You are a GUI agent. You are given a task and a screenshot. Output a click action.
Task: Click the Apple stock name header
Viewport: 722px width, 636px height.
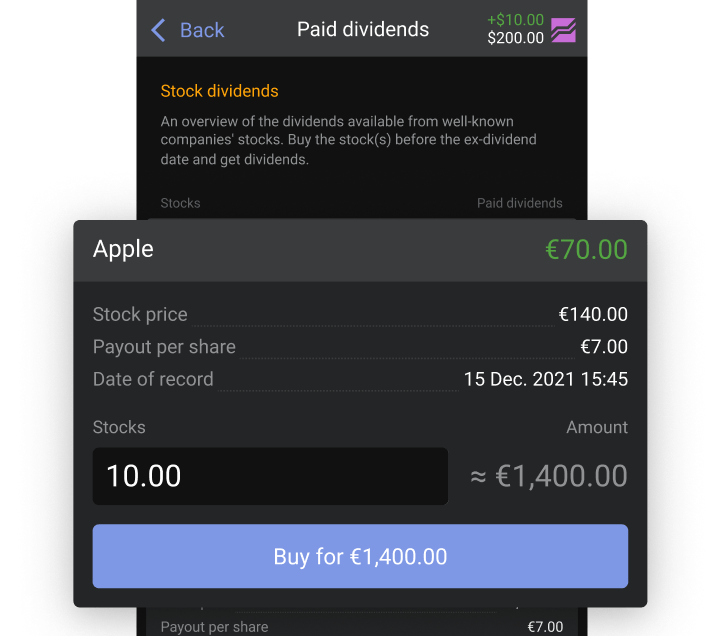point(123,249)
